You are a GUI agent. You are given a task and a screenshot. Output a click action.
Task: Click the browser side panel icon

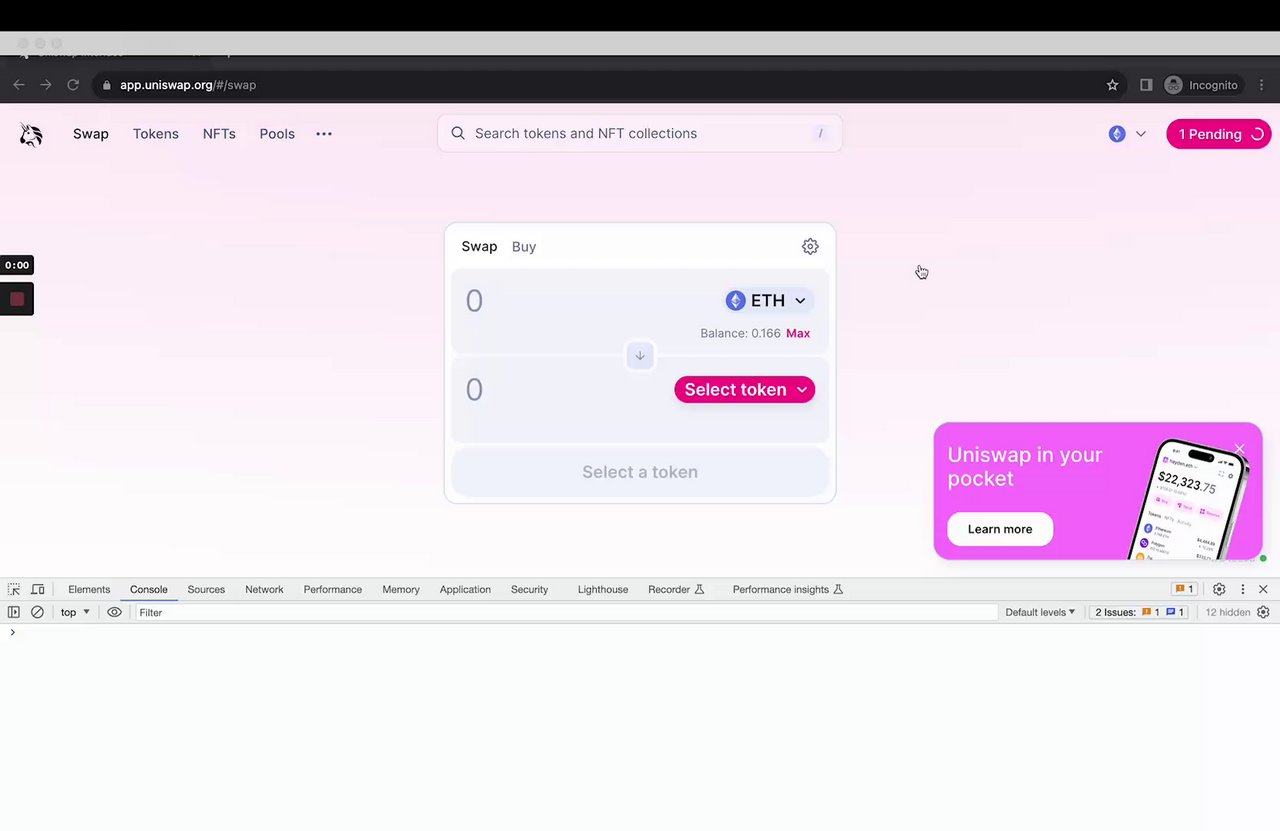[x=1146, y=85]
